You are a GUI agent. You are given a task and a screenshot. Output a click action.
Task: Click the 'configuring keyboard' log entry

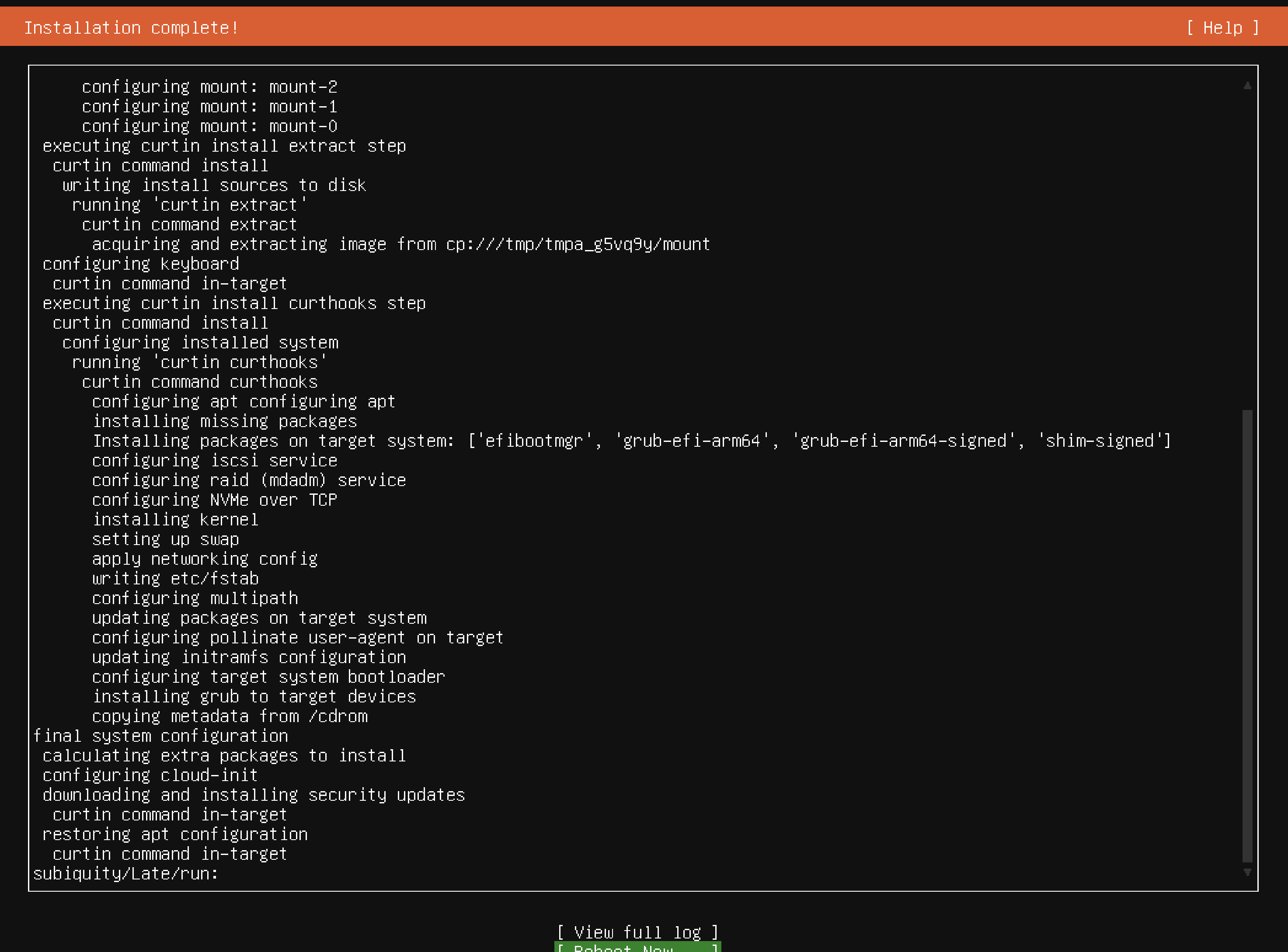[141, 264]
